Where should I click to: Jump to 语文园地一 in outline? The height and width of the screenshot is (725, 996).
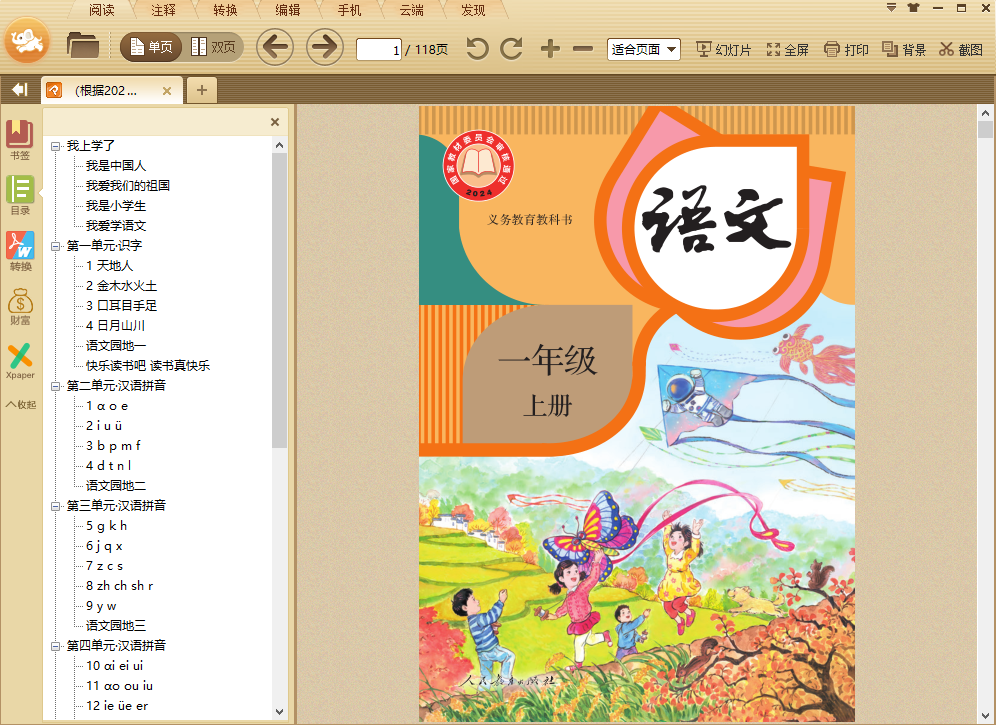coord(116,346)
